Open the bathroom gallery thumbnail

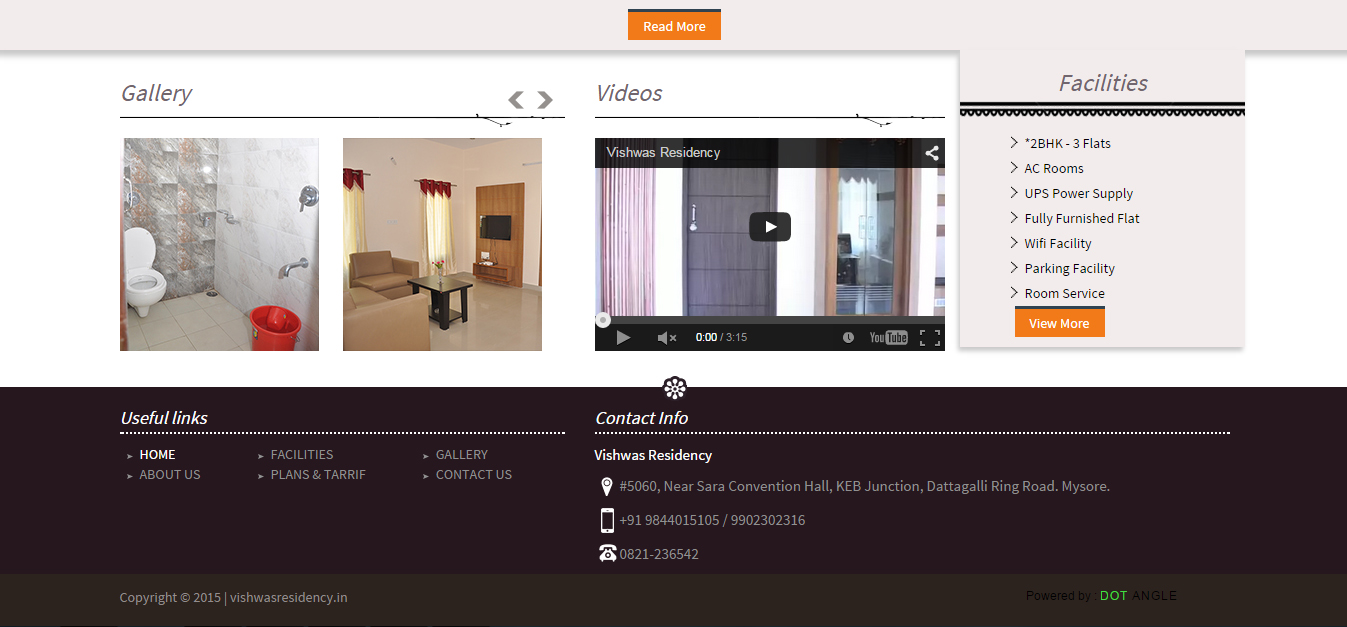[220, 244]
